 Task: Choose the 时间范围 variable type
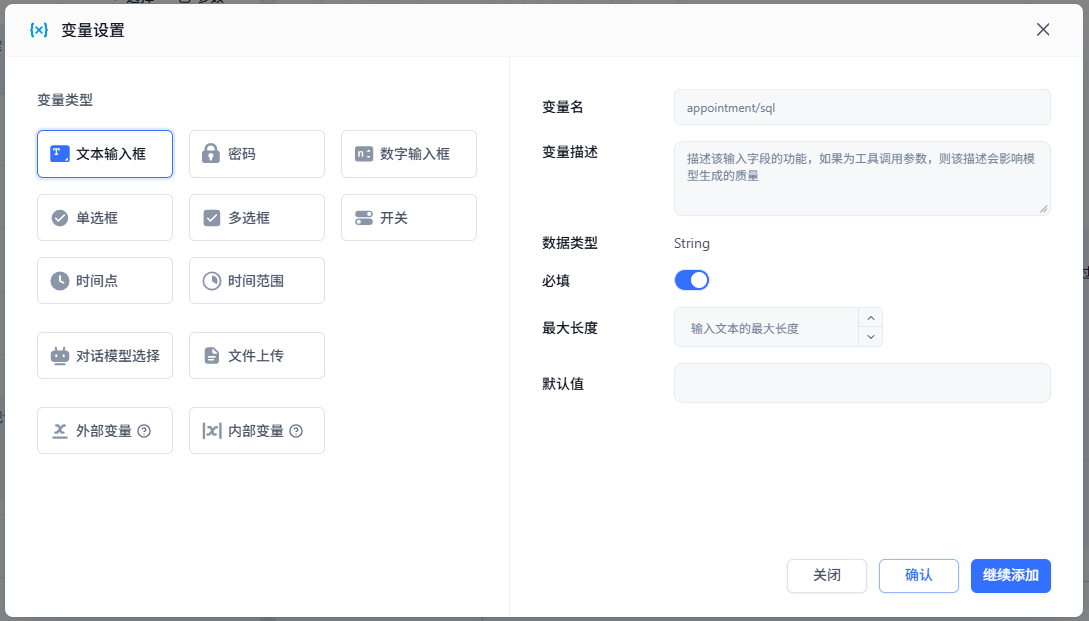click(x=256, y=281)
